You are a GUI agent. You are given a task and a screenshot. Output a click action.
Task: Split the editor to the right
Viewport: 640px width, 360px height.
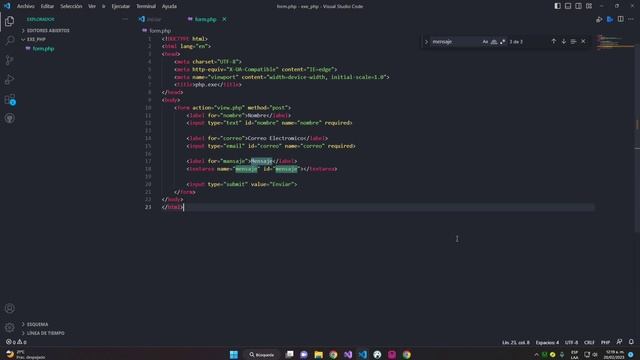620,19
